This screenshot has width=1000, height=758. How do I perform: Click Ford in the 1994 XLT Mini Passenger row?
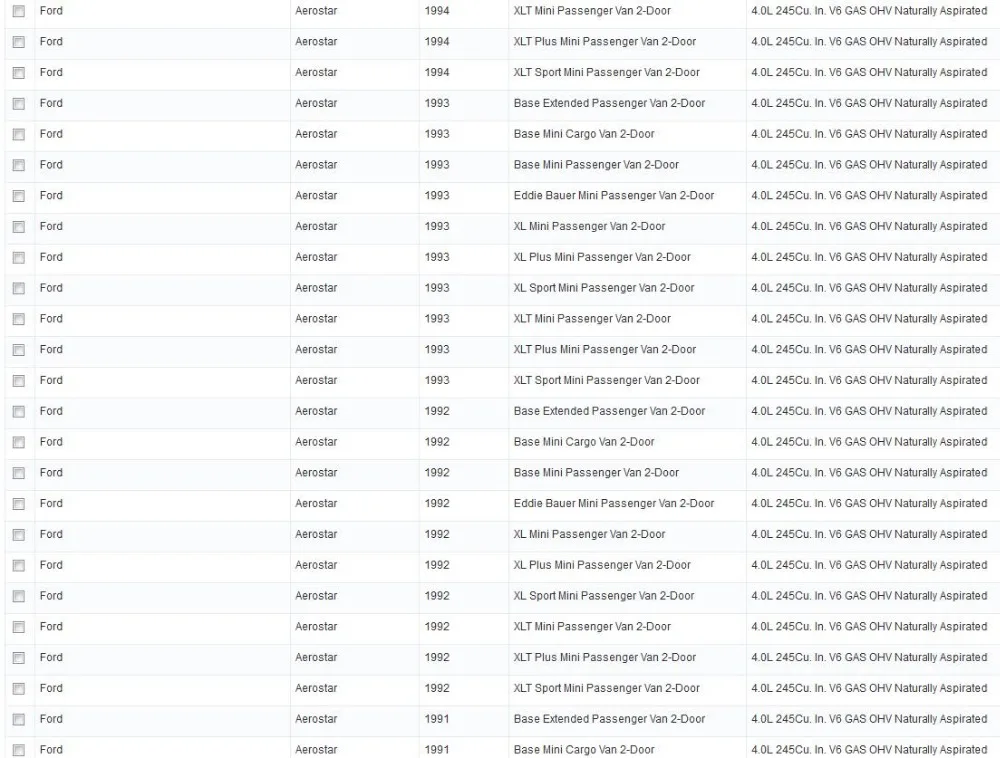(x=51, y=11)
